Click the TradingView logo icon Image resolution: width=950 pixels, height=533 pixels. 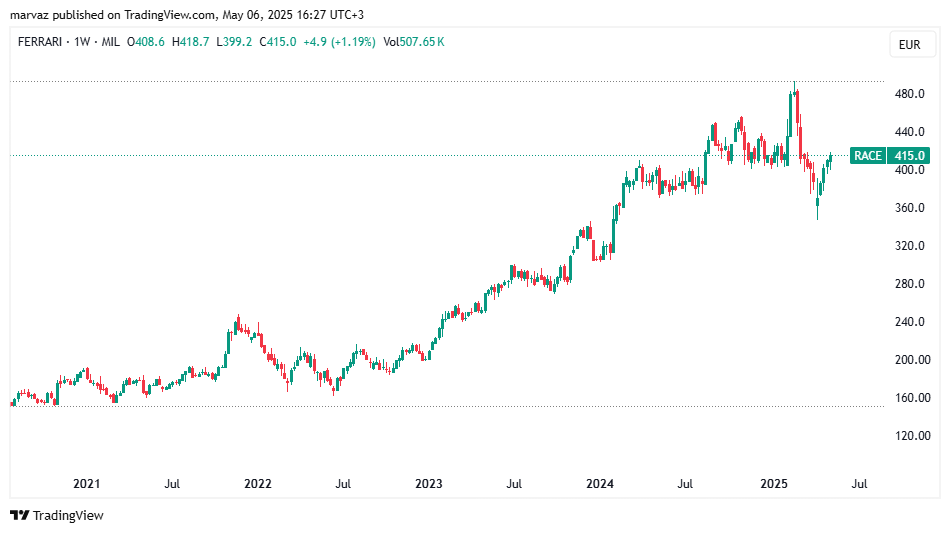[x=19, y=515]
